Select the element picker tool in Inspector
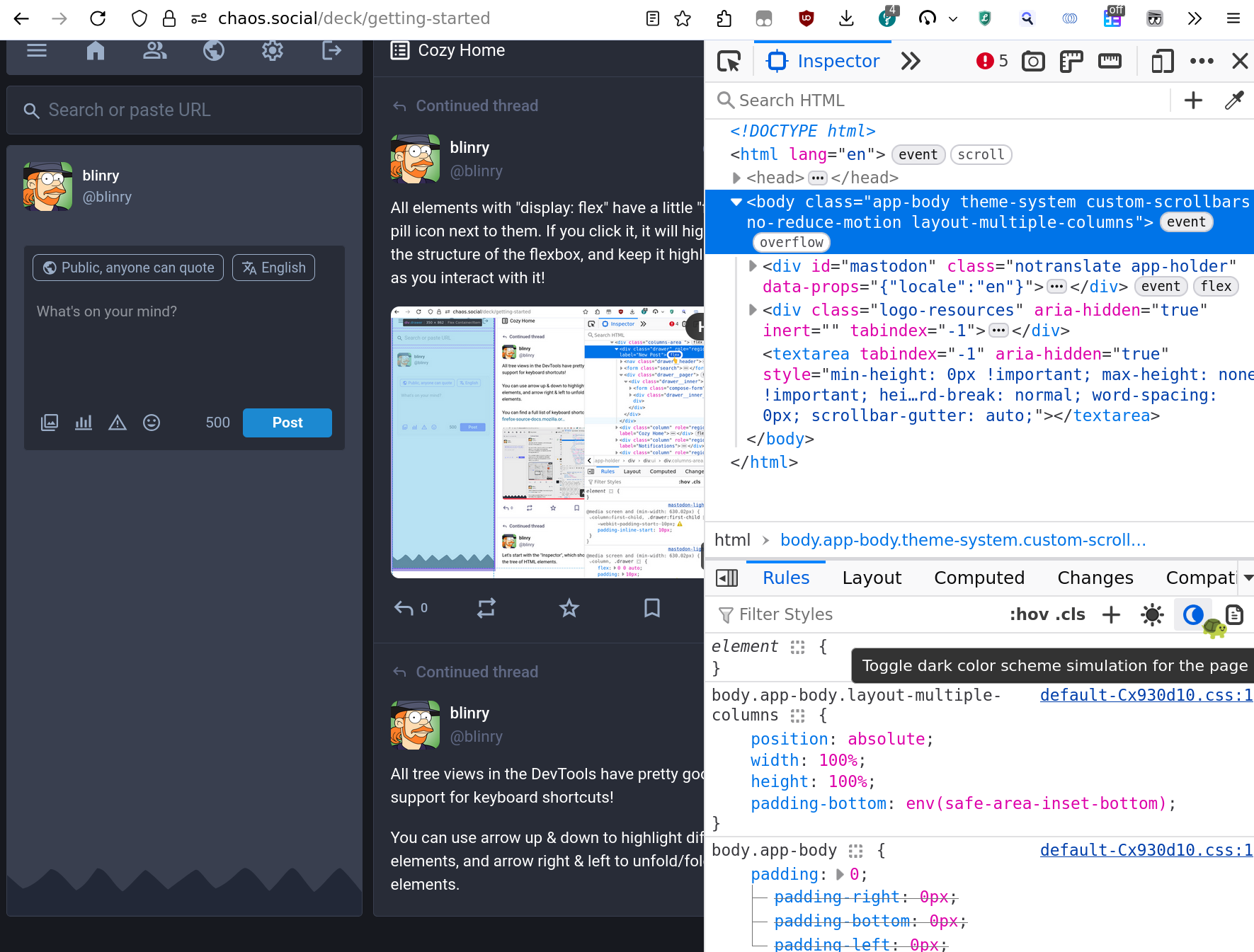This screenshot has height=952, width=1254. 729,61
